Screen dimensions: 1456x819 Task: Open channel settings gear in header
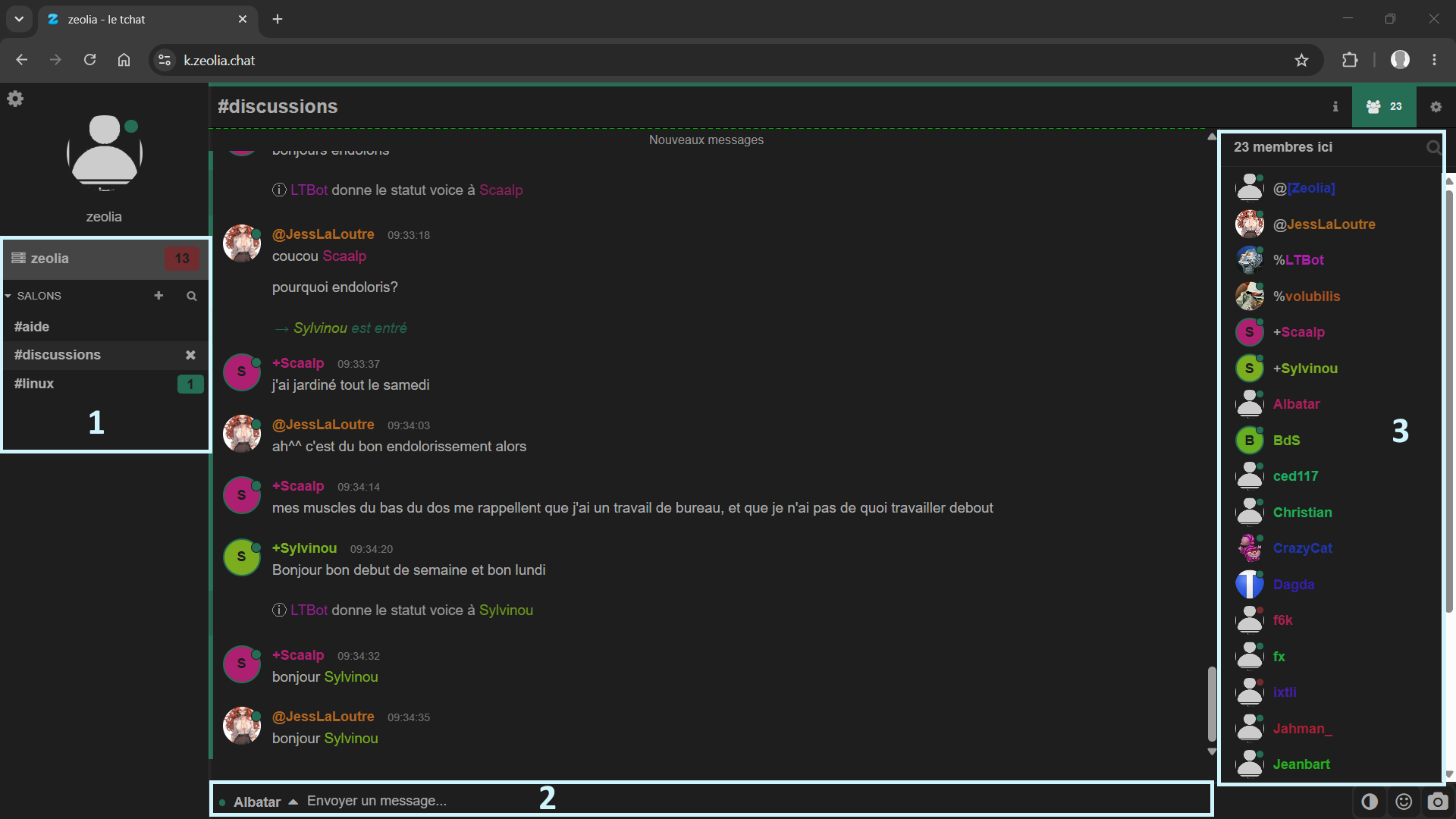pos(1436,107)
